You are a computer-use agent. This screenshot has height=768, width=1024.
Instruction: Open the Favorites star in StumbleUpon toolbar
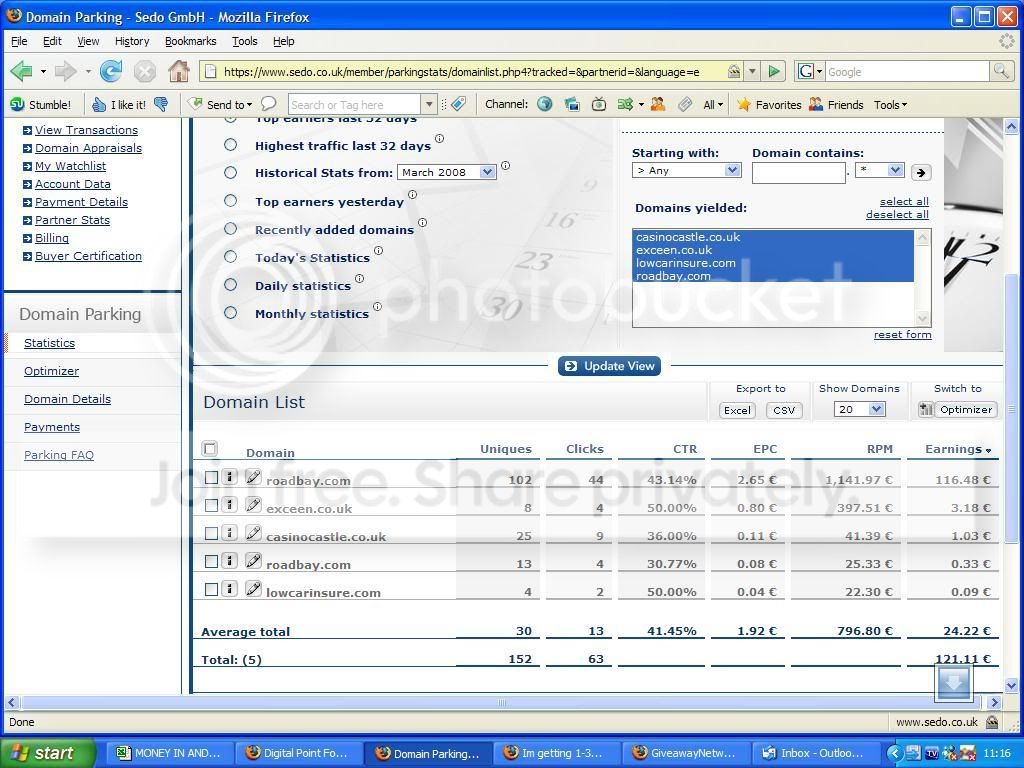click(x=769, y=104)
